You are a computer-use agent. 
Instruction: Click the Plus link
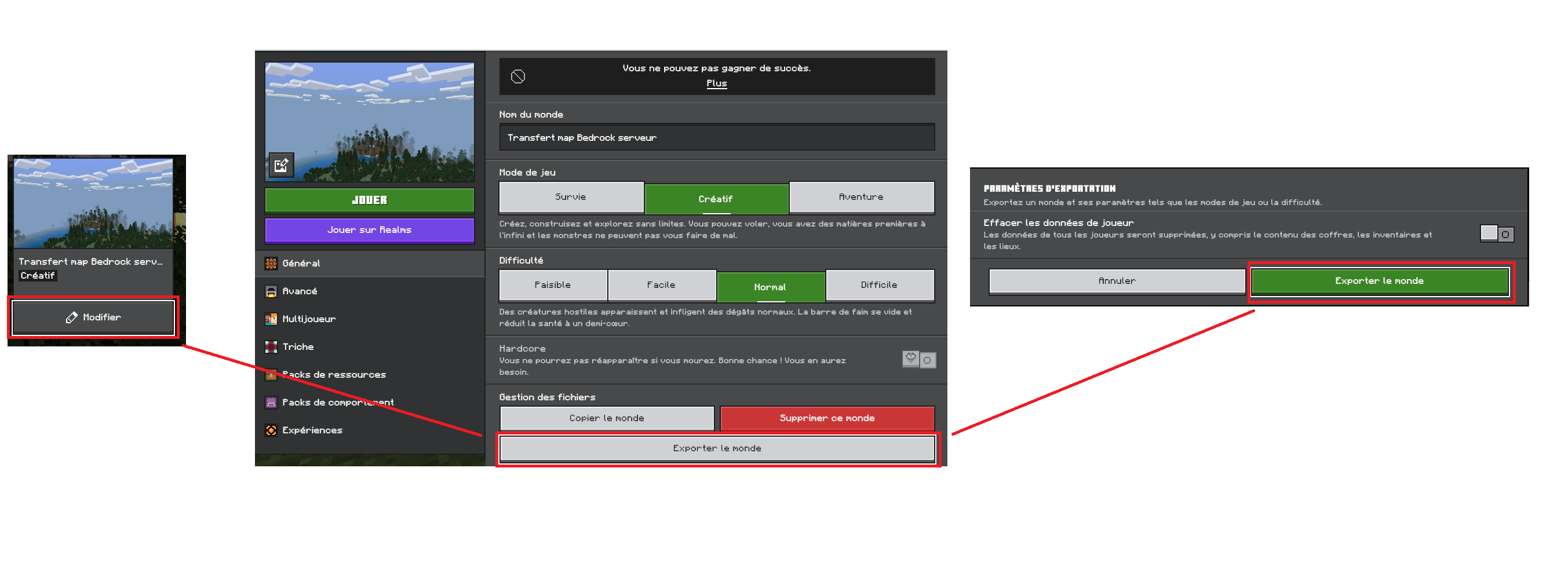pyautogui.click(x=716, y=83)
